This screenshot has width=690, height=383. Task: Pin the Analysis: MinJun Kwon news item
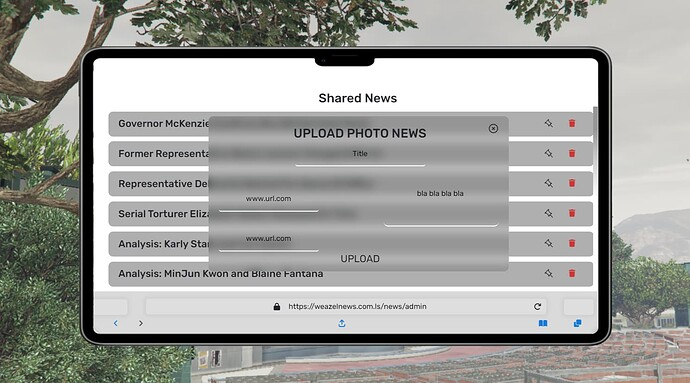tap(548, 273)
